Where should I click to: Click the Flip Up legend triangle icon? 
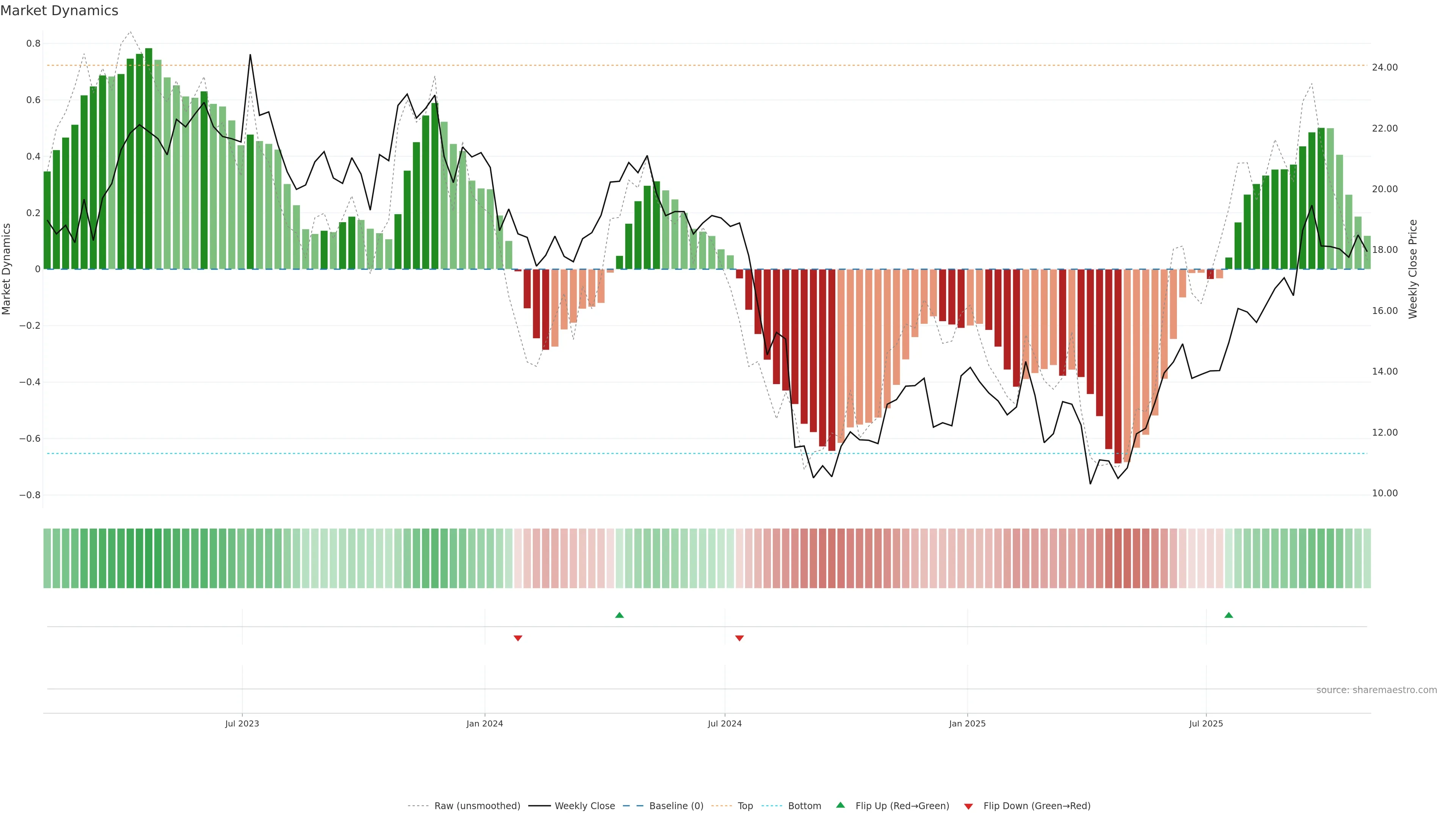[x=840, y=805]
